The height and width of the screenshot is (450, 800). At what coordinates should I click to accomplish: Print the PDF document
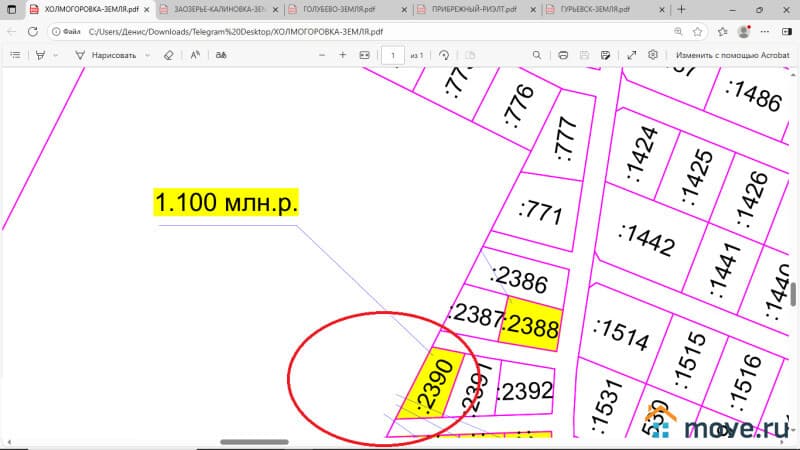tap(563, 55)
